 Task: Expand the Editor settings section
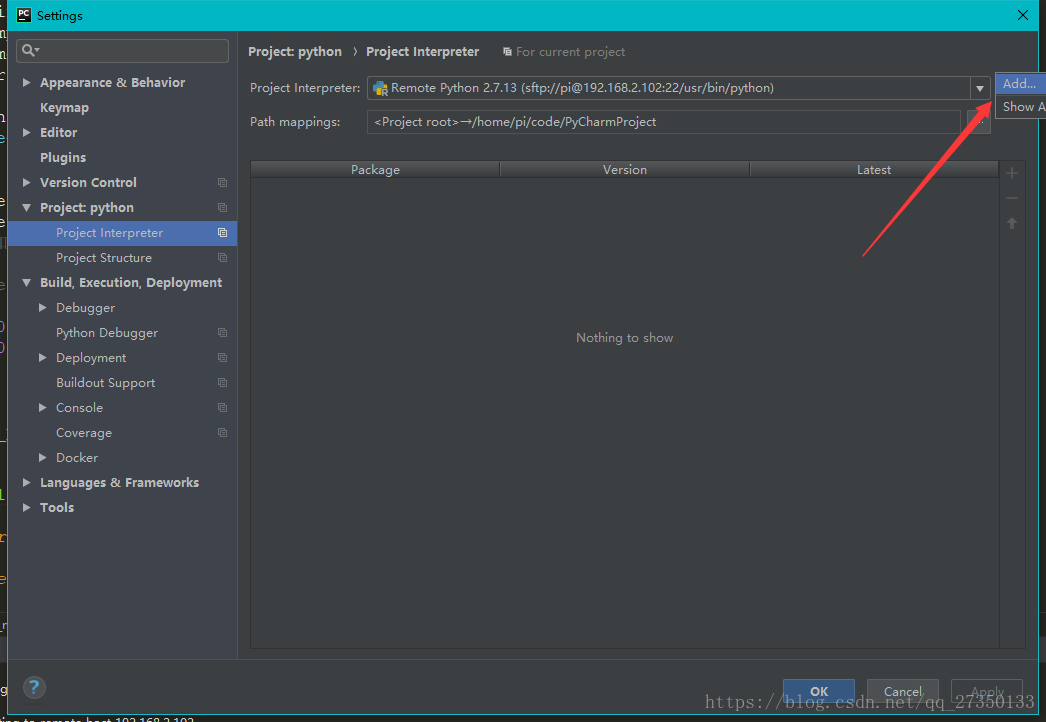27,132
